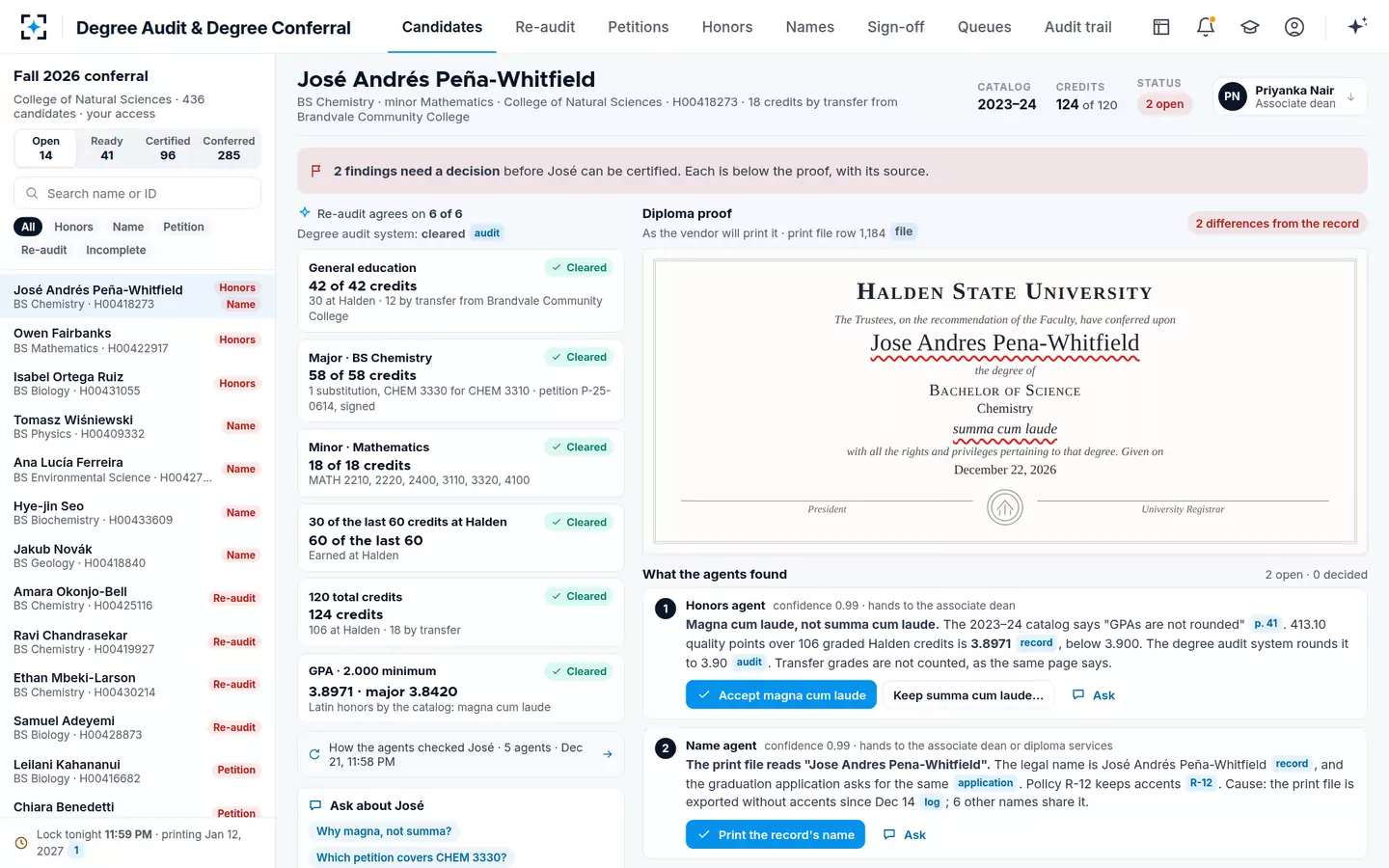Switch to the Petitions tab
Screen dimensions: 1389x868
pos(638,27)
